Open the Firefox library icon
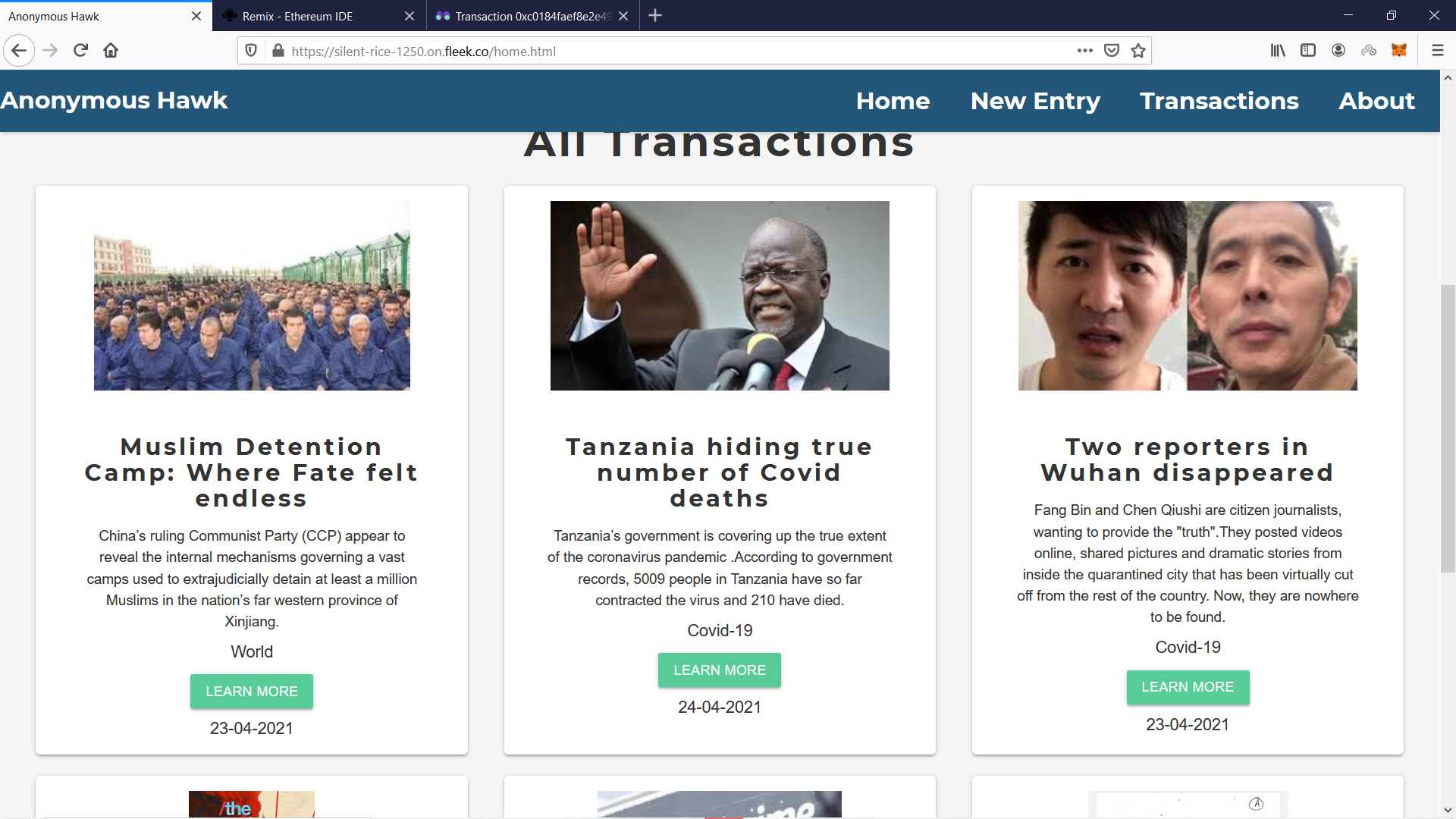This screenshot has width=1456, height=819. (x=1278, y=51)
